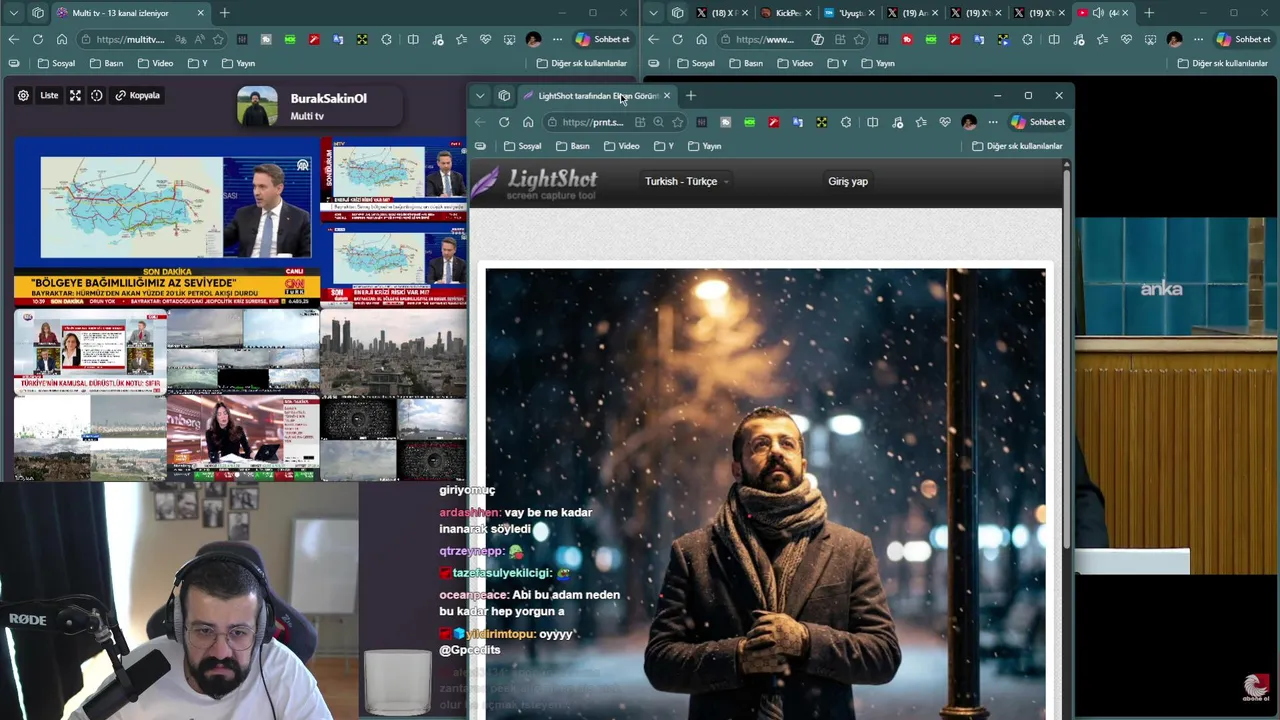Open red extension icon in LightShot window toolbar
This screenshot has height=720, width=1280.
pos(773,122)
